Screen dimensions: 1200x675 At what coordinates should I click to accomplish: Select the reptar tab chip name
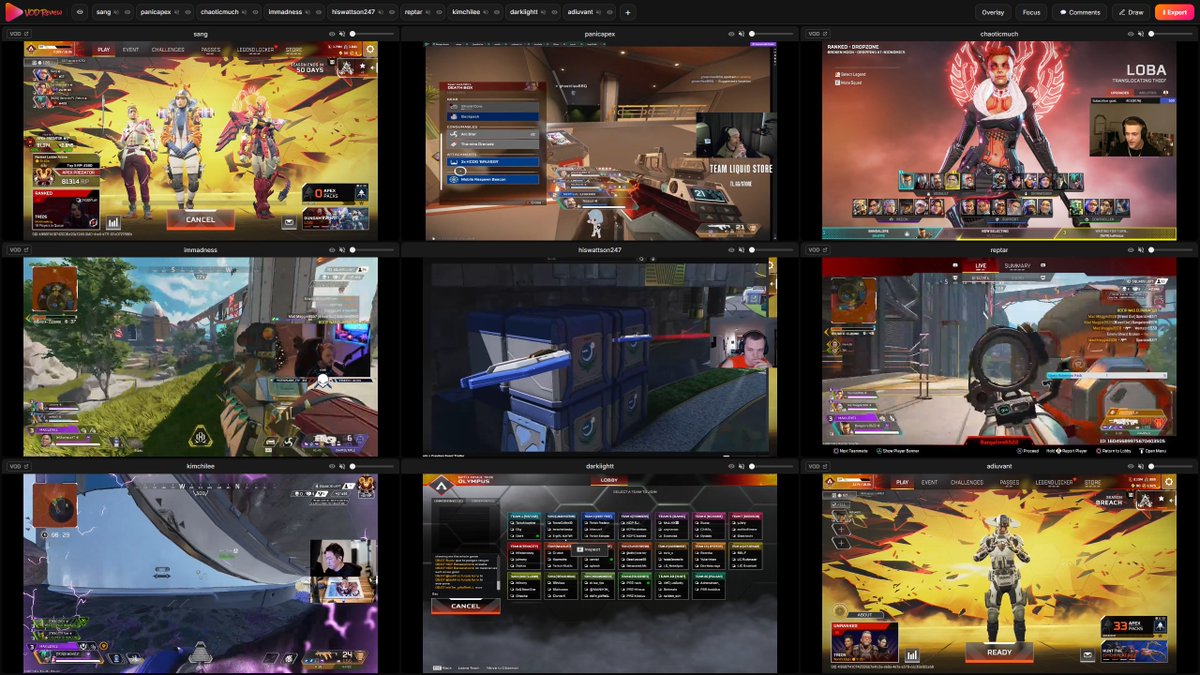413,12
